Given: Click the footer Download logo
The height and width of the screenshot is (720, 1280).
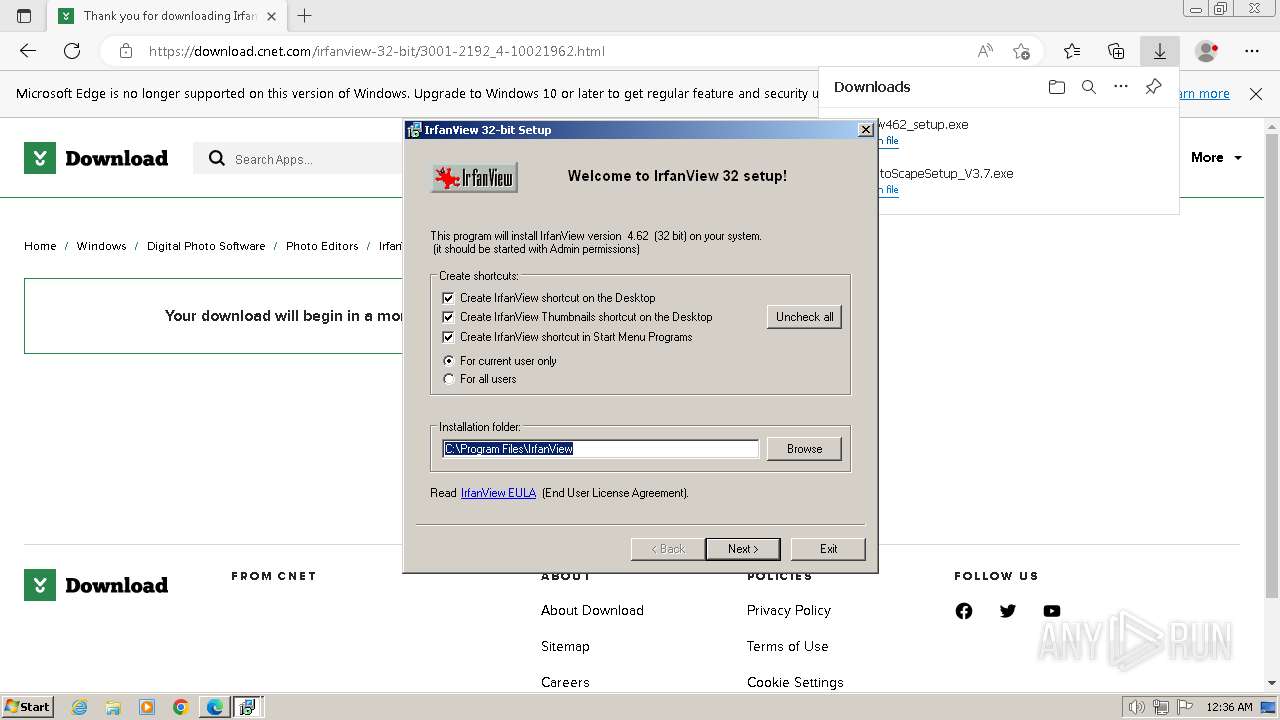Looking at the screenshot, I should [96, 585].
